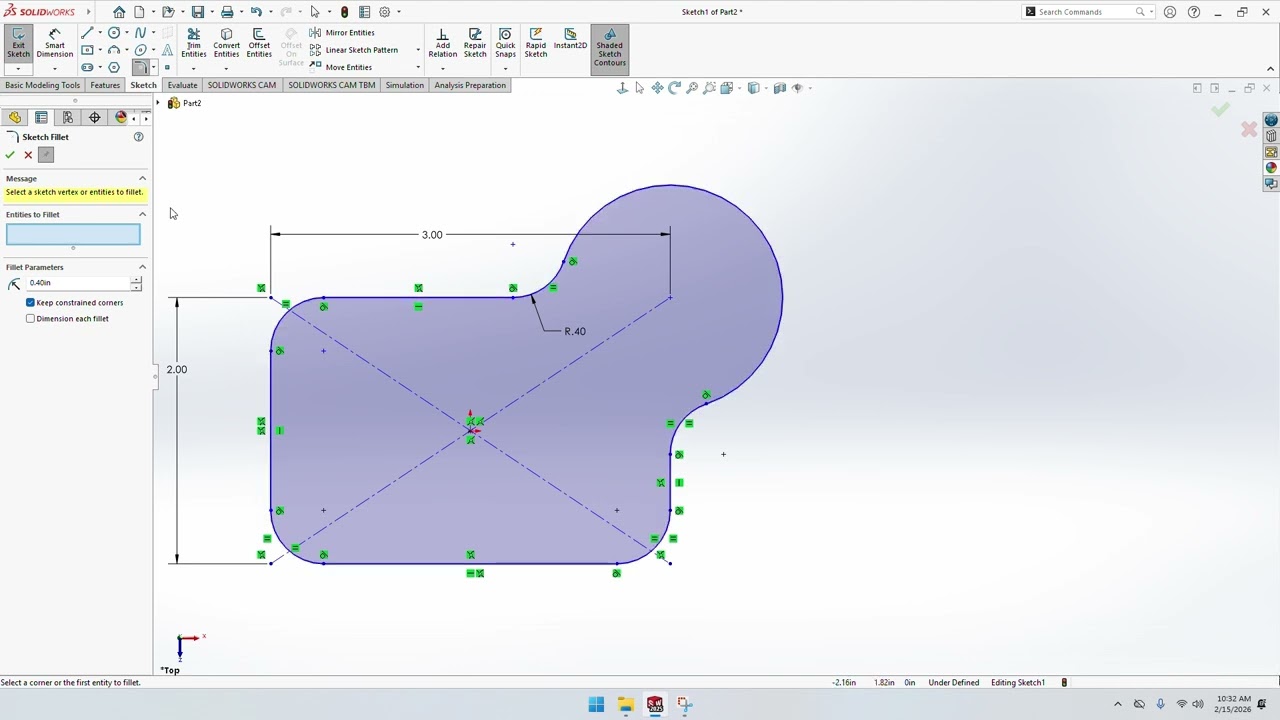Open the Add Relation tool
Screen dimensions: 1280x720
click(x=442, y=43)
